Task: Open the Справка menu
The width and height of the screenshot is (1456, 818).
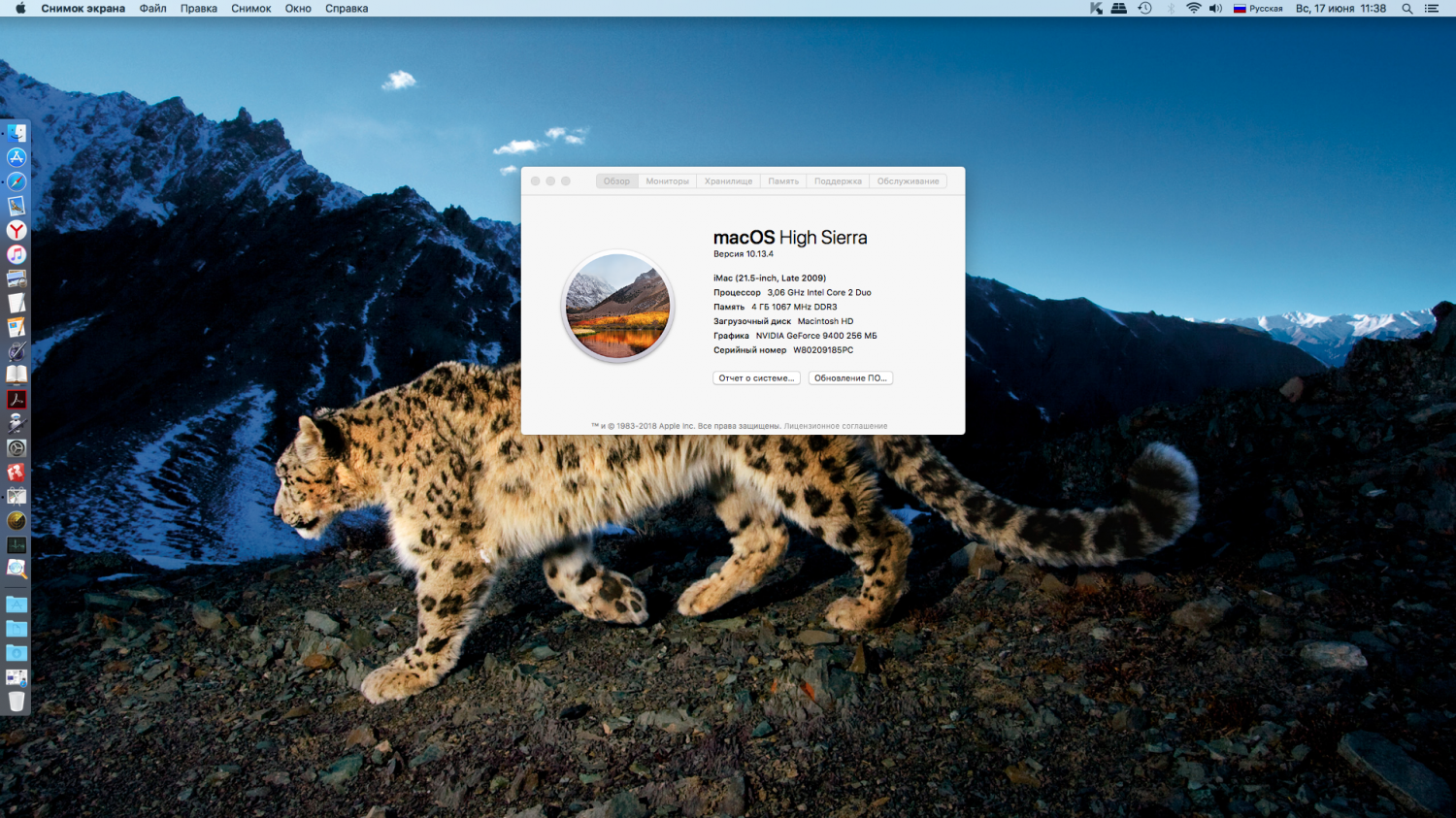Action: [x=347, y=9]
